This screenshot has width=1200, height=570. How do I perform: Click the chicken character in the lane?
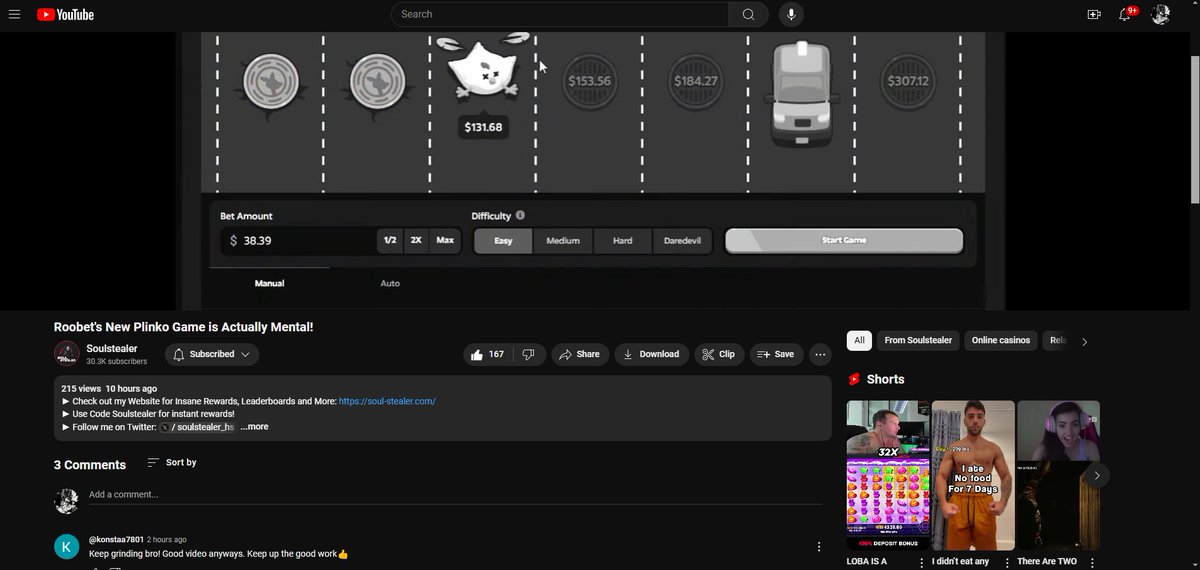(x=483, y=68)
